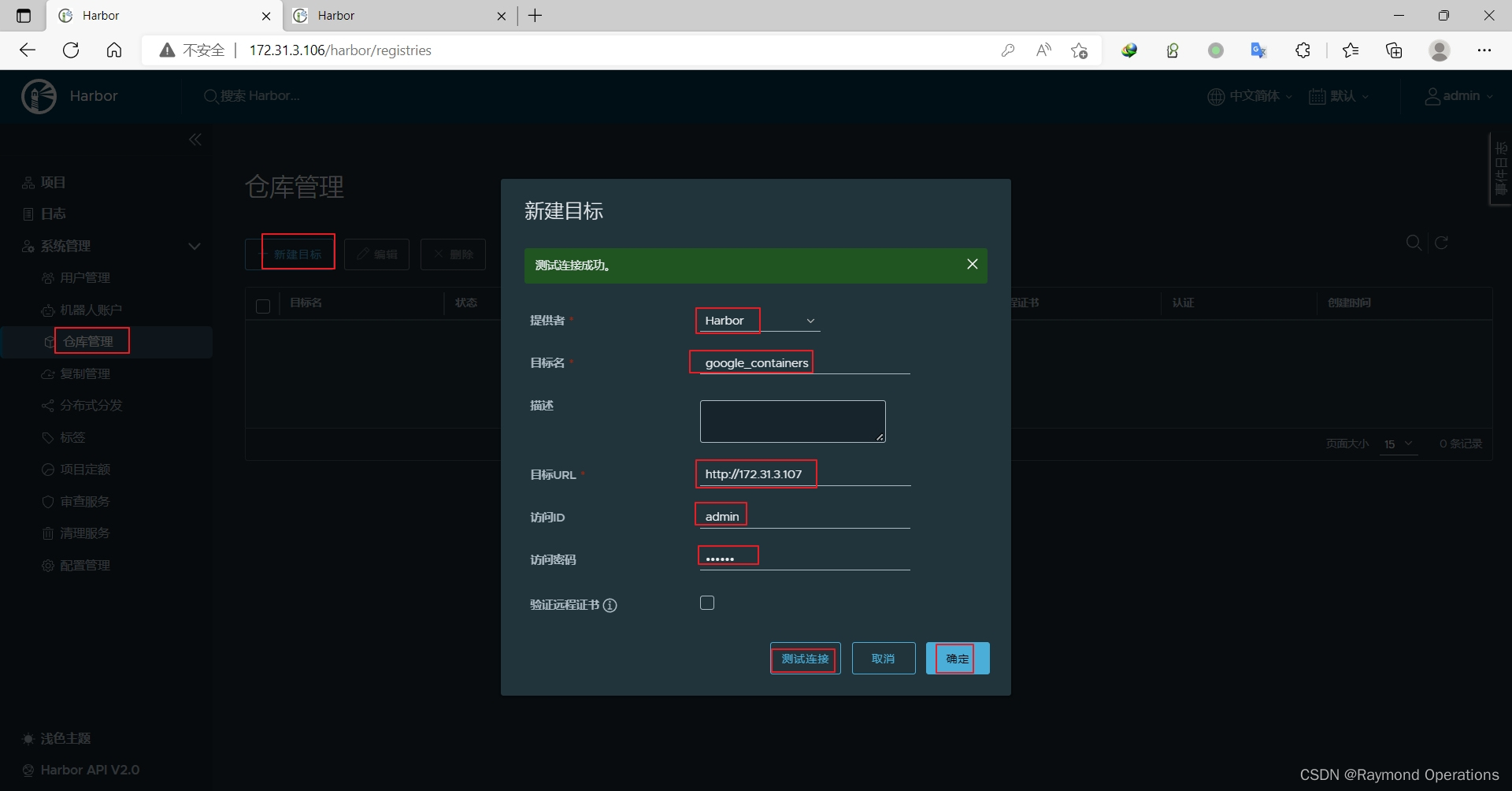
Task: Switch theme via 浅色主题 toggle
Action: (x=57, y=738)
